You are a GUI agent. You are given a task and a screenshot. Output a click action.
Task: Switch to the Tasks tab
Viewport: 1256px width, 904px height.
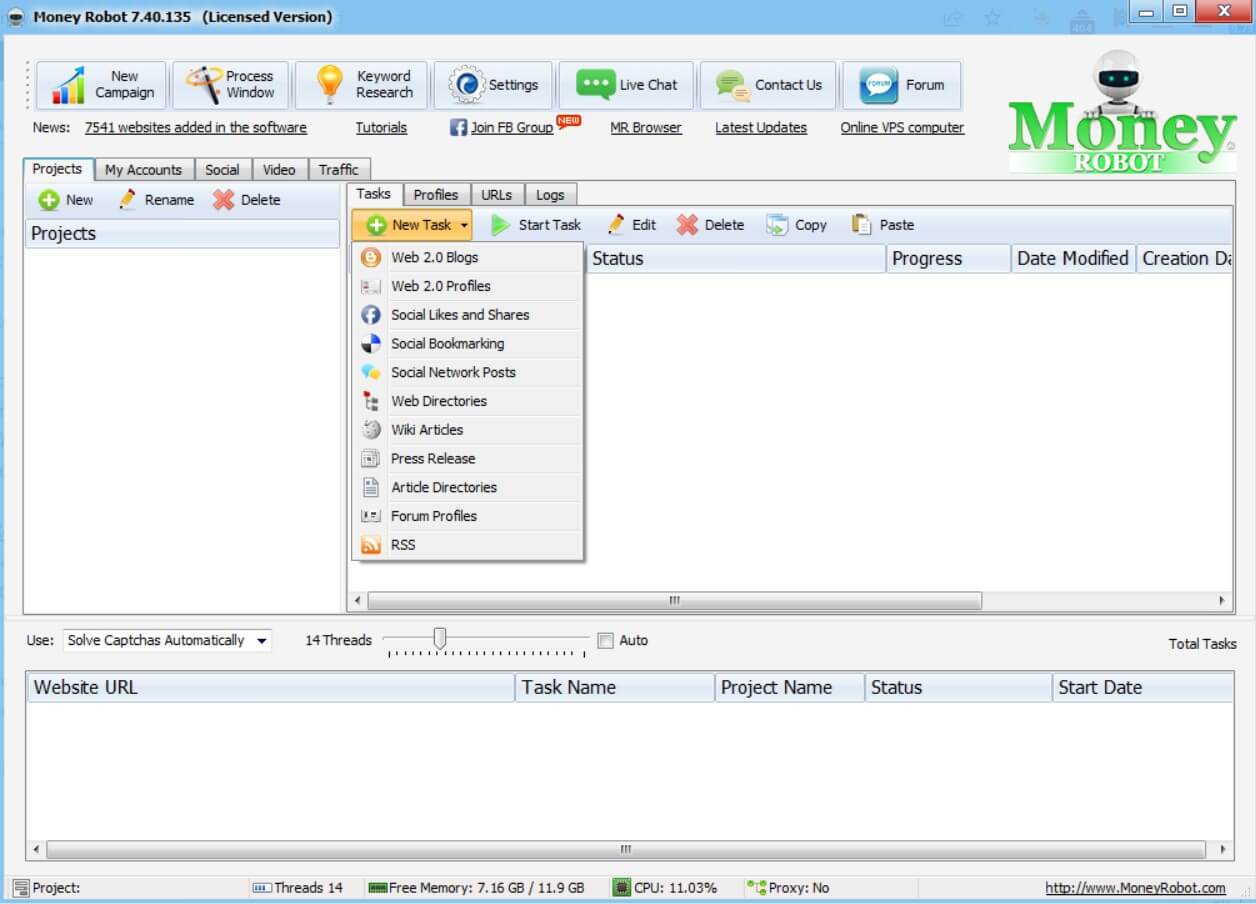click(x=374, y=194)
